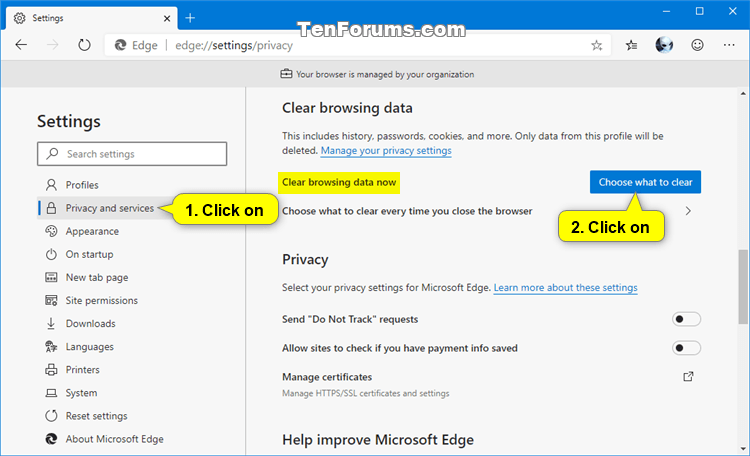This screenshot has width=750, height=456.
Task: Toggle Allow sites to check payment info
Action: [686, 348]
